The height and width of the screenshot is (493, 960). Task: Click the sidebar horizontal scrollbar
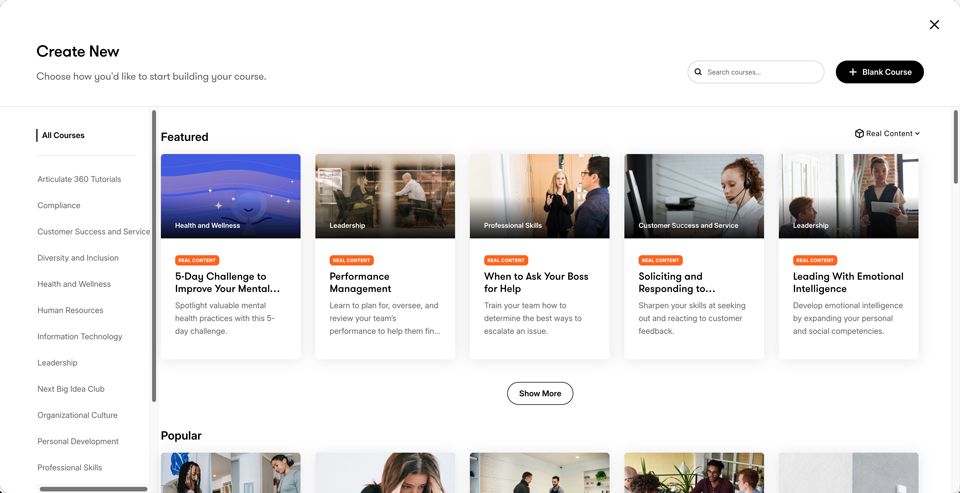[x=94, y=489]
